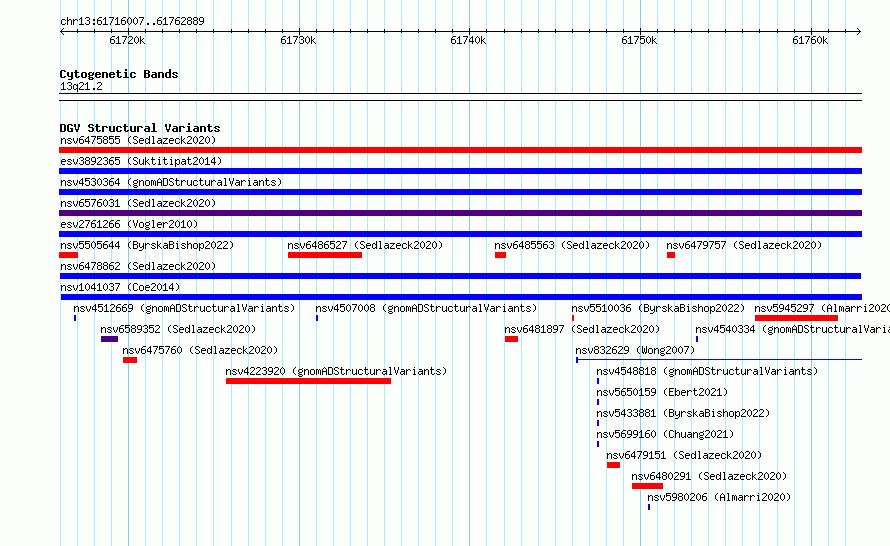The width and height of the screenshot is (890, 546).
Task: Select the red bar under nsv6479151
Action: pyautogui.click(x=613, y=465)
